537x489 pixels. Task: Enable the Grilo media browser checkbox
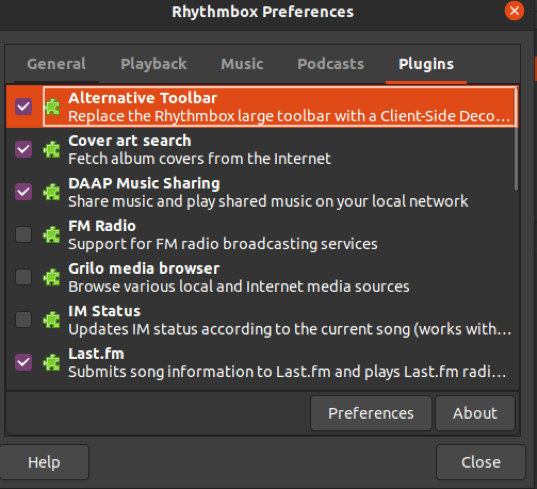24,277
